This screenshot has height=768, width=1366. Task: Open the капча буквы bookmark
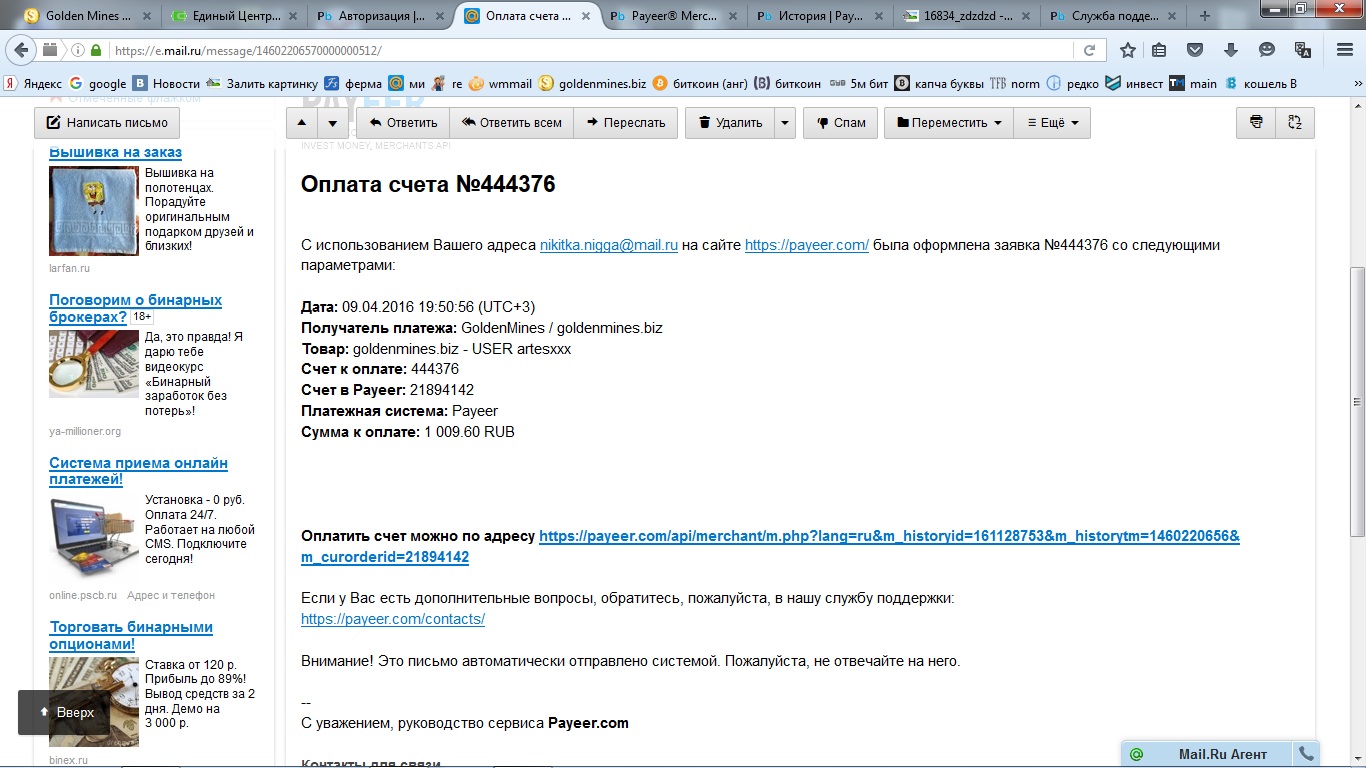pyautogui.click(x=939, y=84)
